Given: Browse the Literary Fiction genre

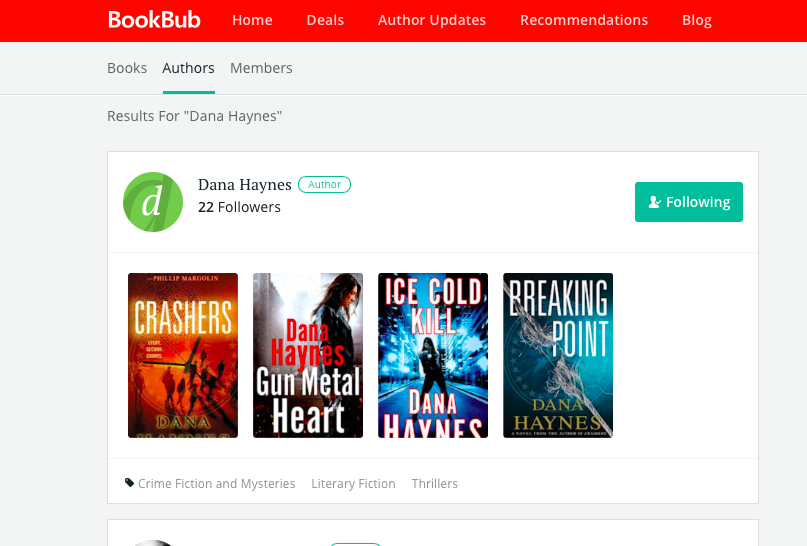Looking at the screenshot, I should click(354, 484).
